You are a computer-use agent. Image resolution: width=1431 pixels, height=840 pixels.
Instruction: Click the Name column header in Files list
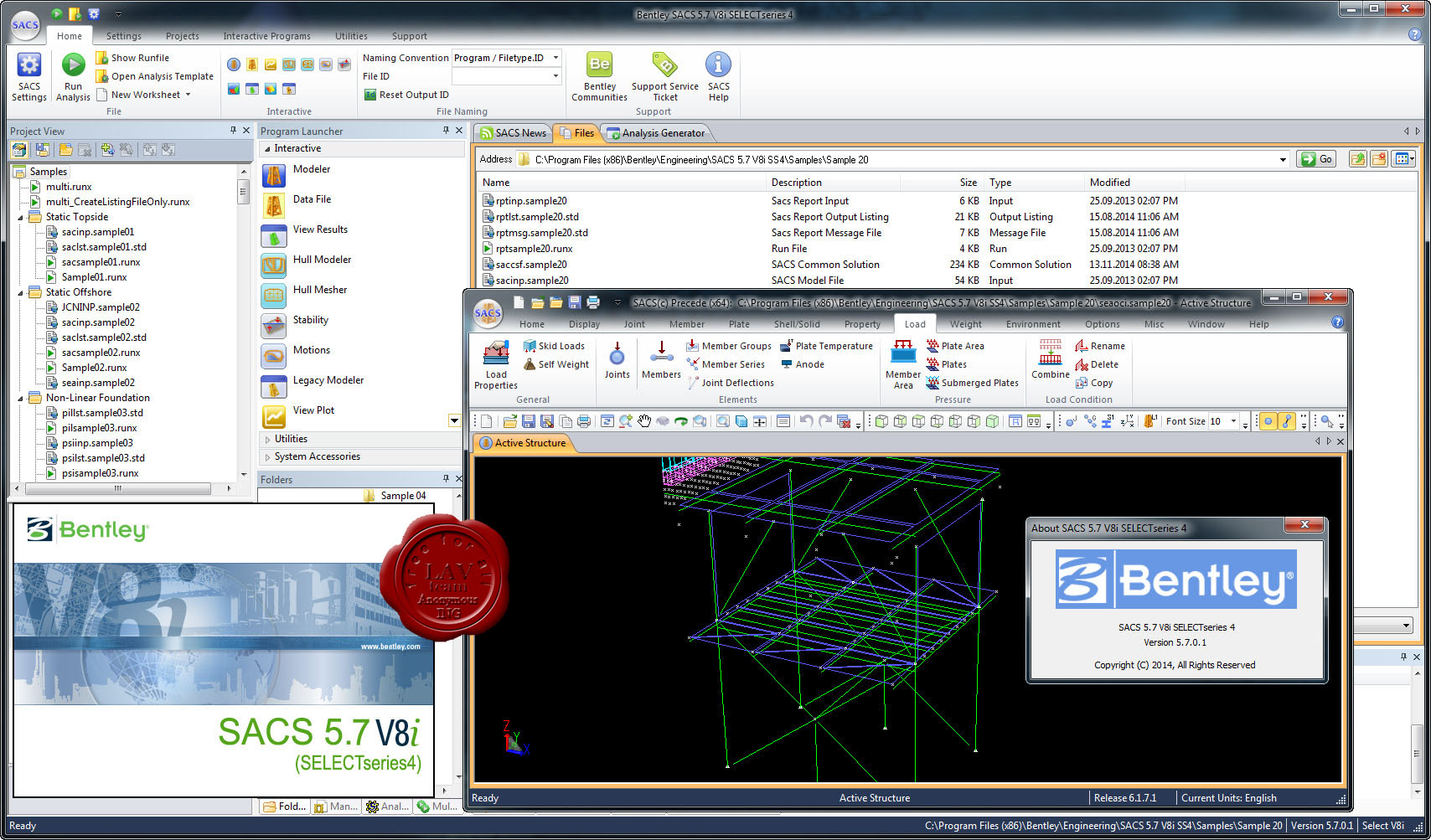pos(622,183)
